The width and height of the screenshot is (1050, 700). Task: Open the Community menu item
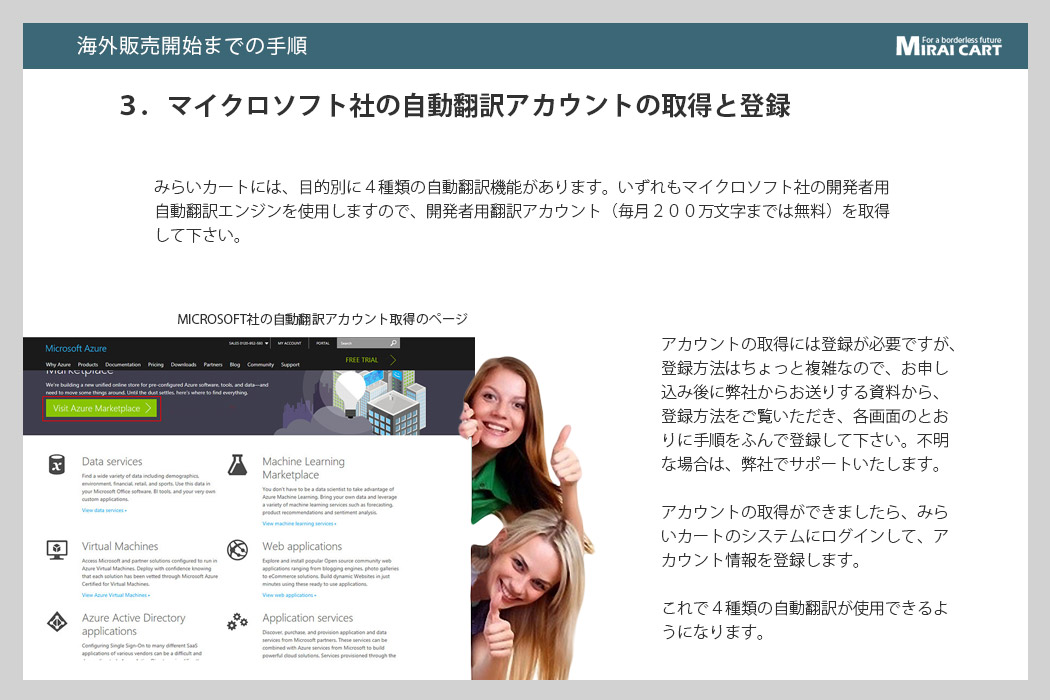tap(260, 364)
